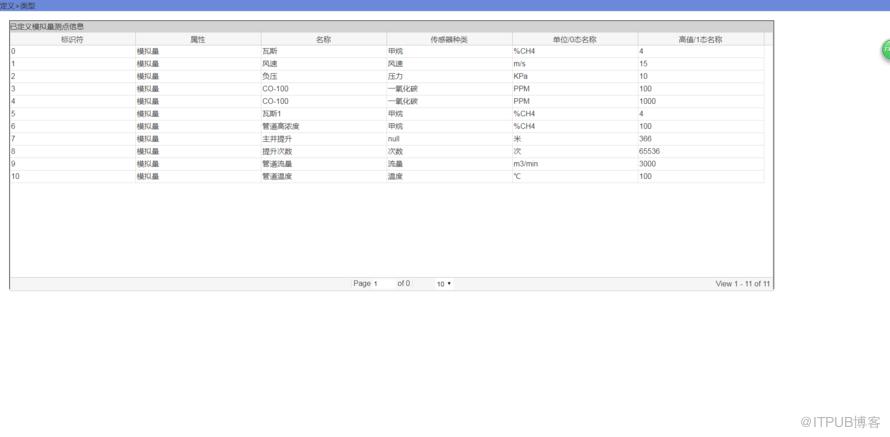Click the high value 65536 cell
This screenshot has height=437, width=890.
coord(701,151)
